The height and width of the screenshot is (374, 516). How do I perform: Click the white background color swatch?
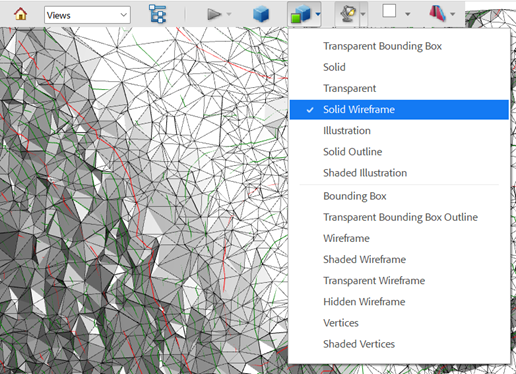click(389, 11)
